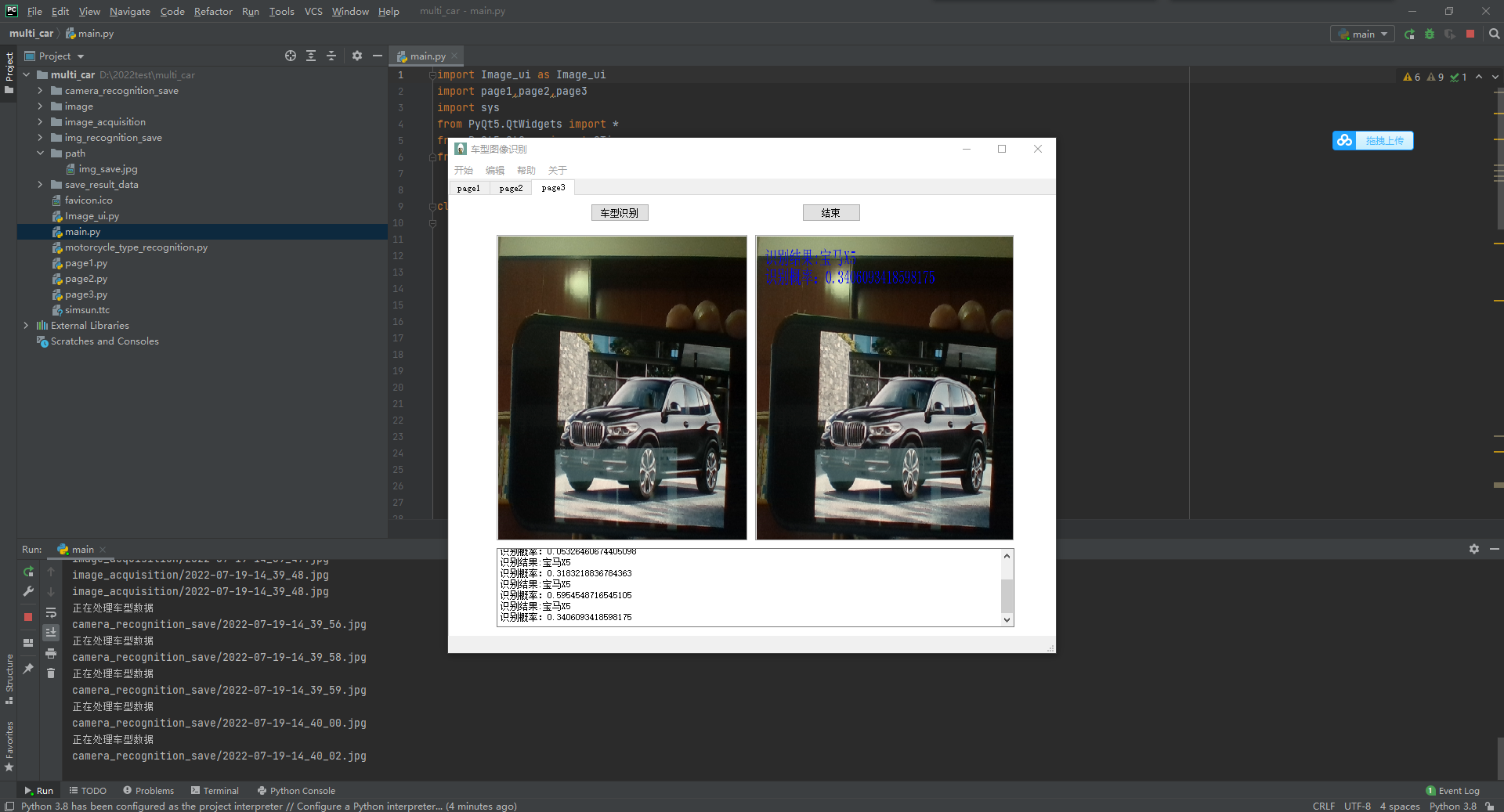Click Python 3.8 interpreter in status bar

(1453, 806)
